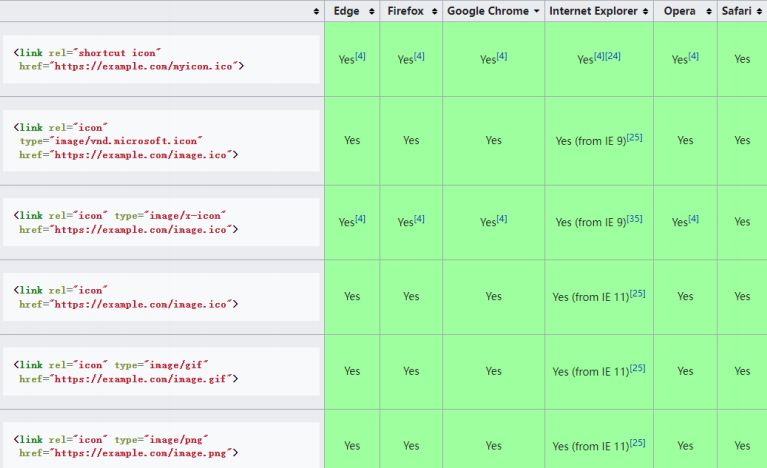The image size is (767, 468).
Task: Open reference [4] in Chrome image/x-icon row
Action: (502, 219)
